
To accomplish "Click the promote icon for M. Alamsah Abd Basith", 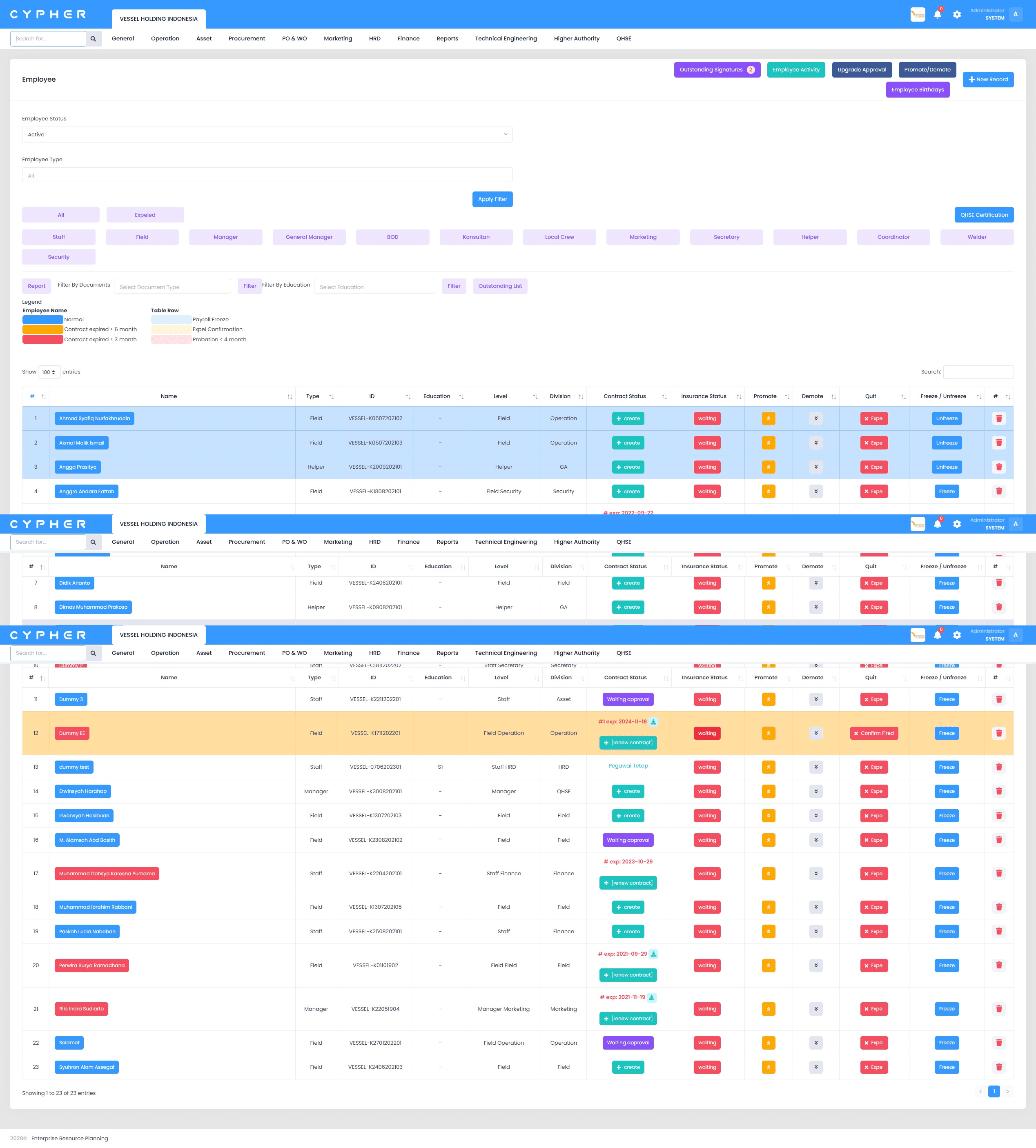I will (x=769, y=840).
